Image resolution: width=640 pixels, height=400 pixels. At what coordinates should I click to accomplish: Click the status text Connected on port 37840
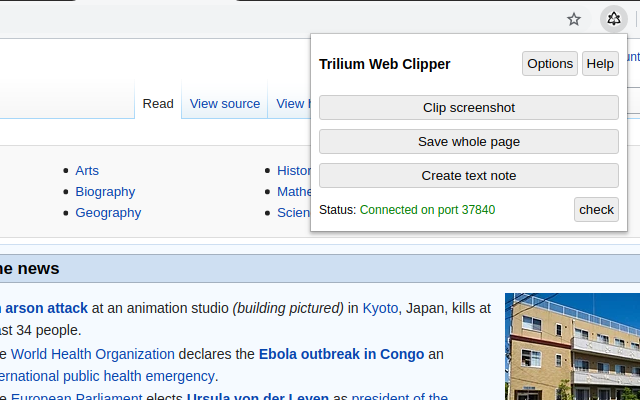point(427,210)
